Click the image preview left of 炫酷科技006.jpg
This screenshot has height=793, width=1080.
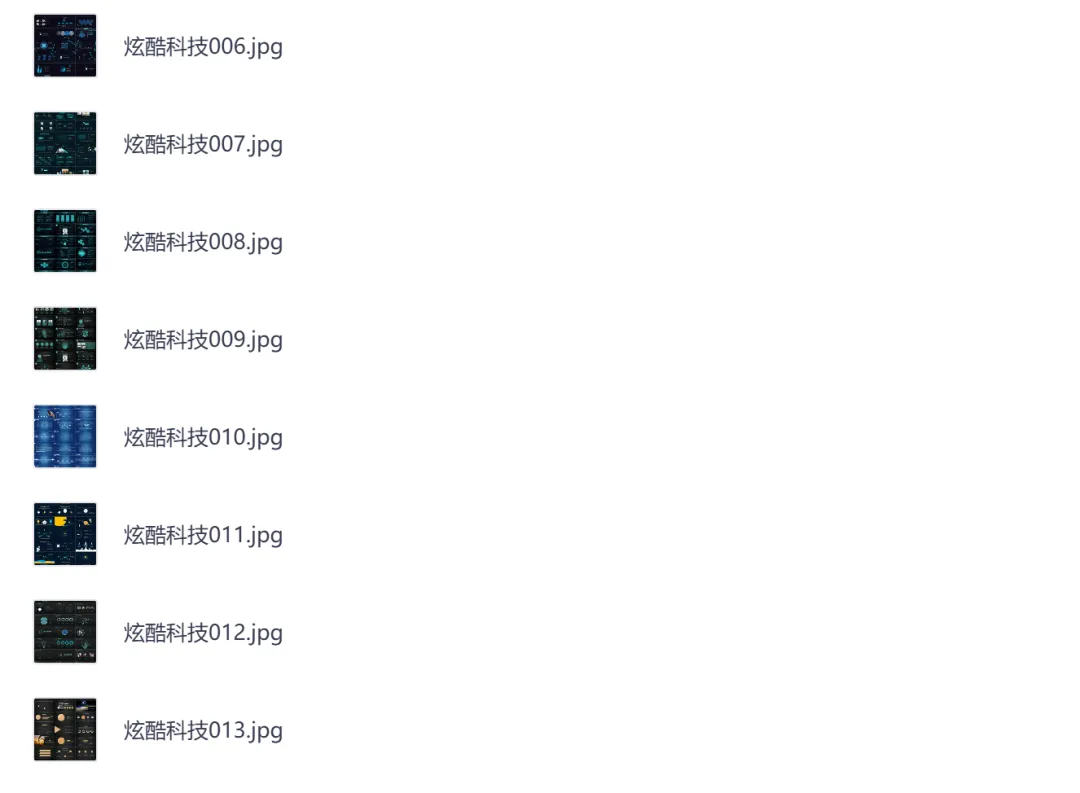[65, 45]
